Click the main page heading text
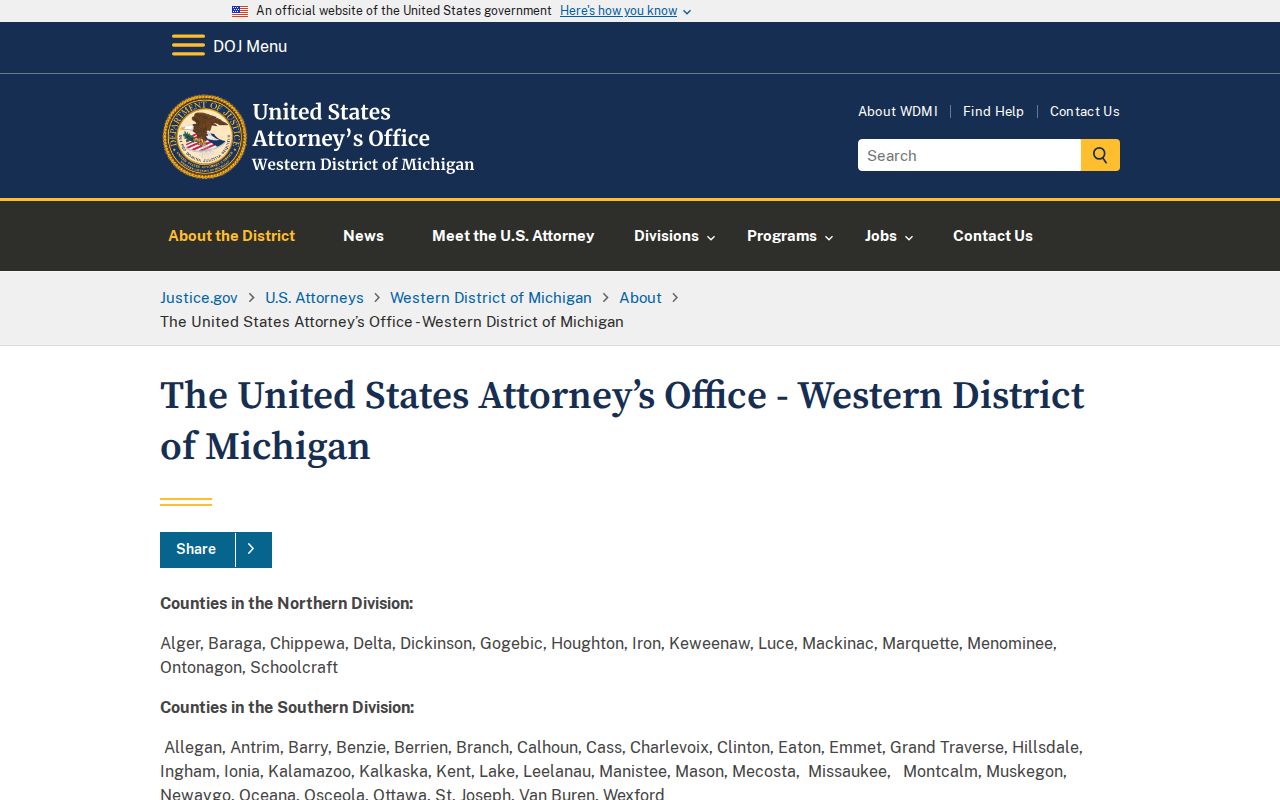The image size is (1280, 800). point(622,421)
